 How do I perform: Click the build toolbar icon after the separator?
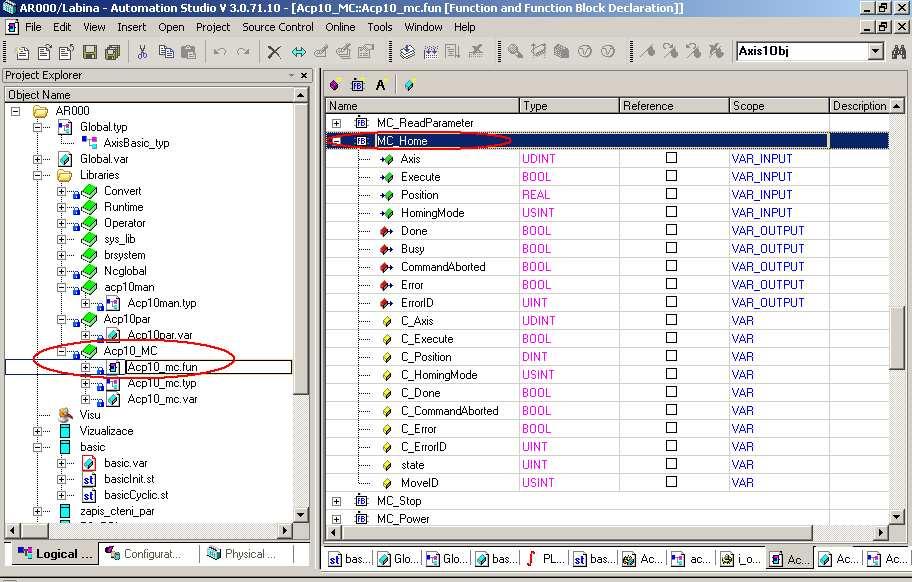pyautogui.click(x=407, y=52)
